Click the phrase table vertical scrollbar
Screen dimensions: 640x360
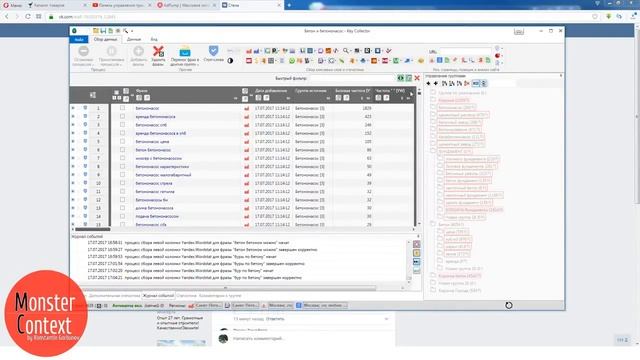point(419,157)
